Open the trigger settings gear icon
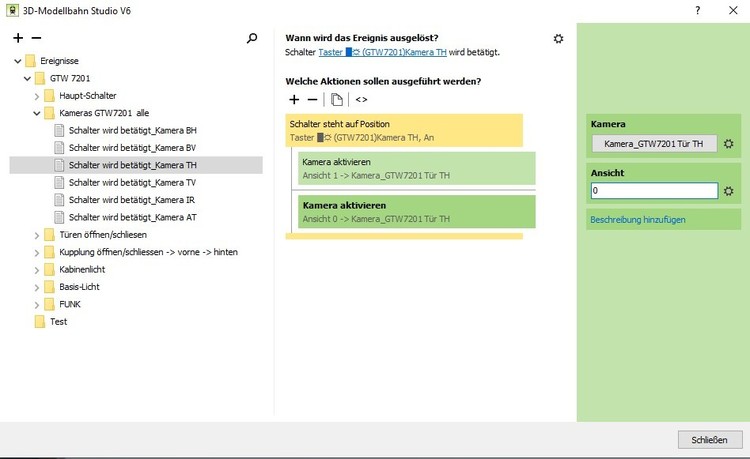 558,38
